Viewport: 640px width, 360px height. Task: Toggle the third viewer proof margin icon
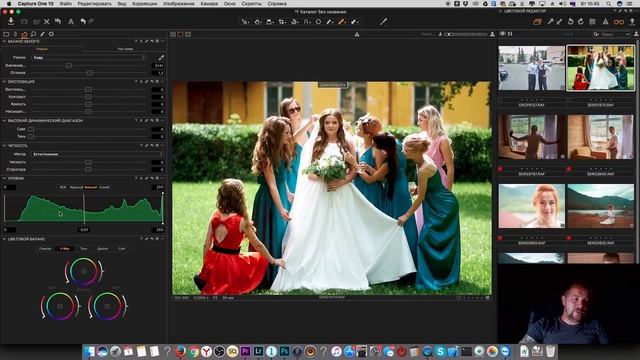[188, 34]
